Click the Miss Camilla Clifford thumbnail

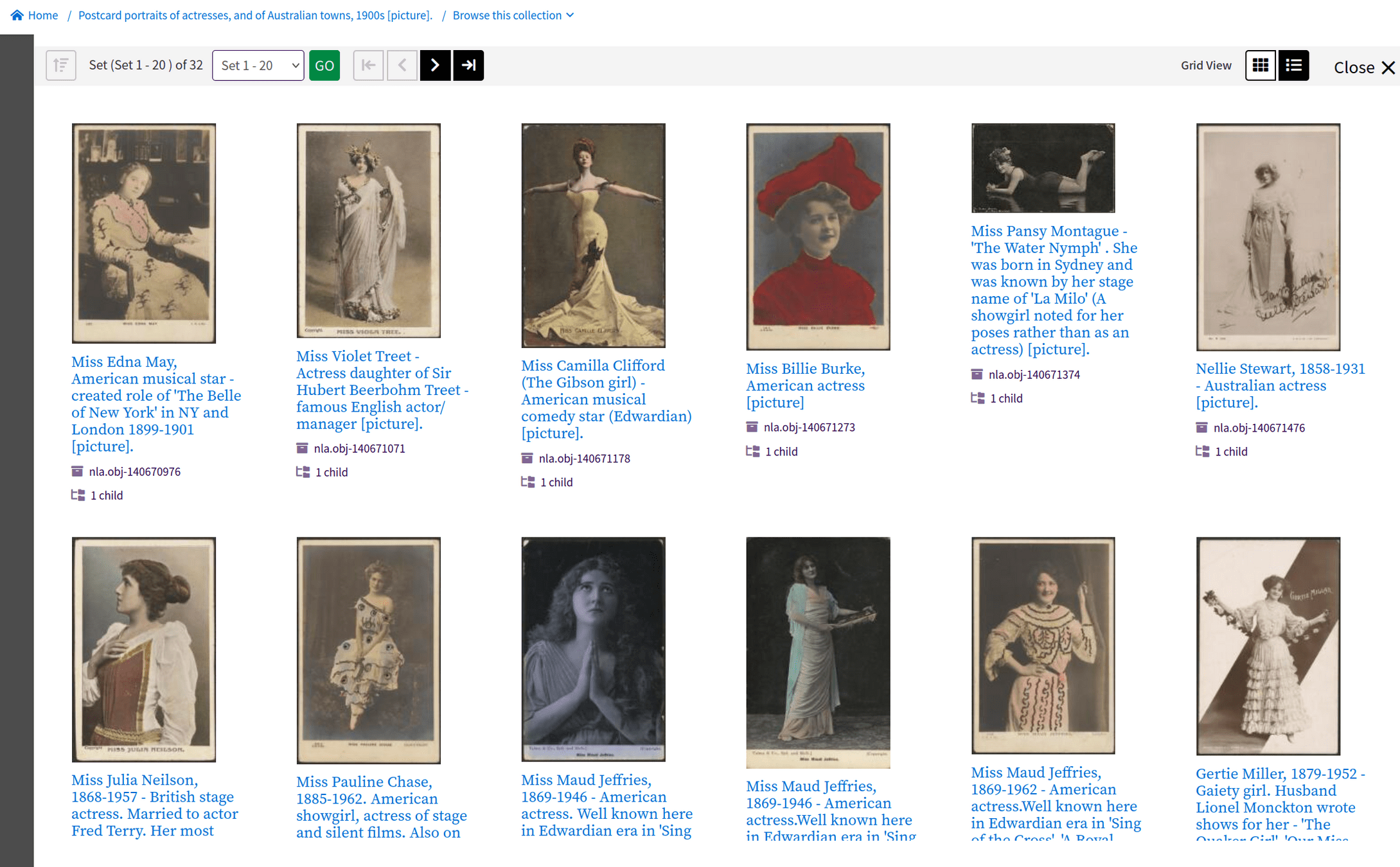coord(593,236)
